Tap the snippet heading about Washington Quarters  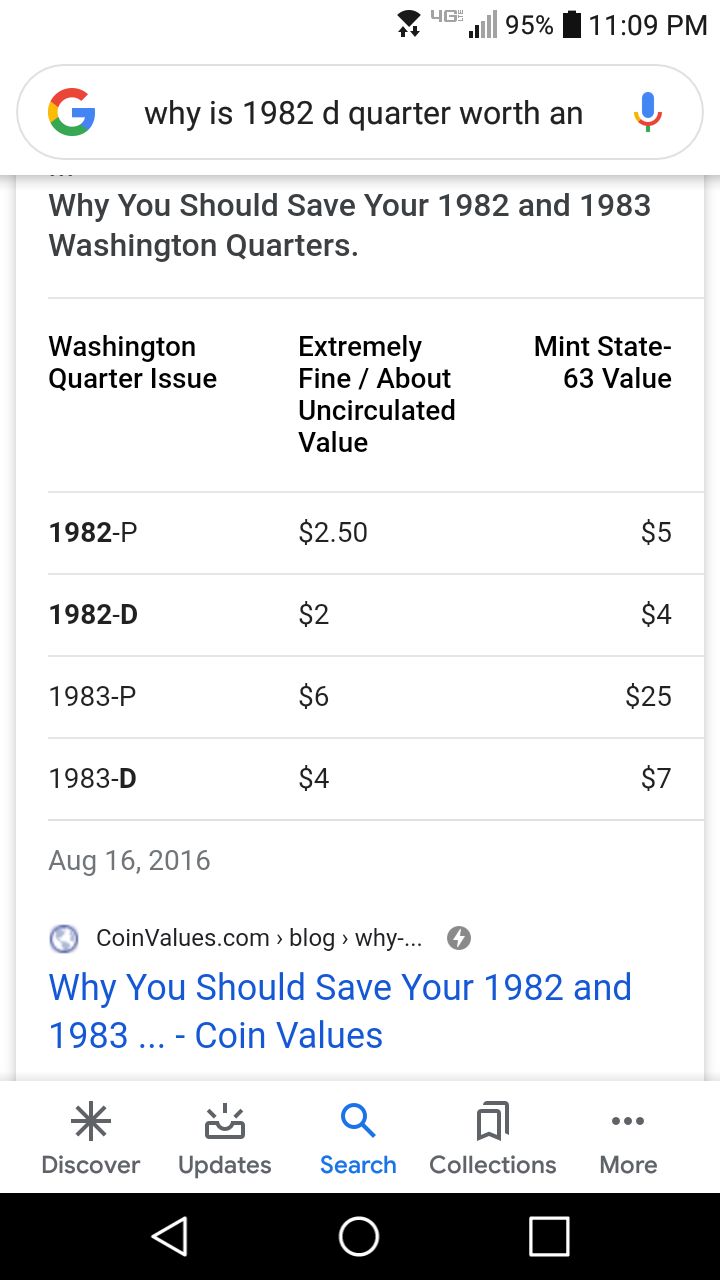click(350, 225)
